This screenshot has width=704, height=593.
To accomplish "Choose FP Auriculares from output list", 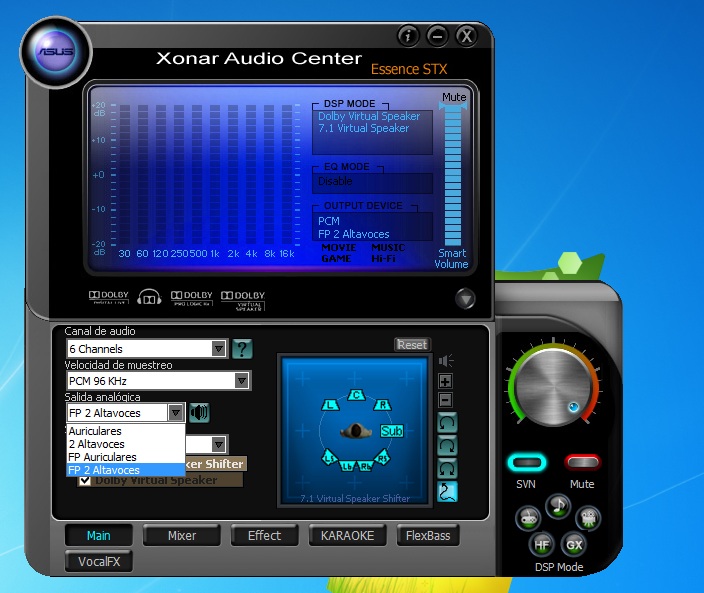I will pyautogui.click(x=126, y=457).
